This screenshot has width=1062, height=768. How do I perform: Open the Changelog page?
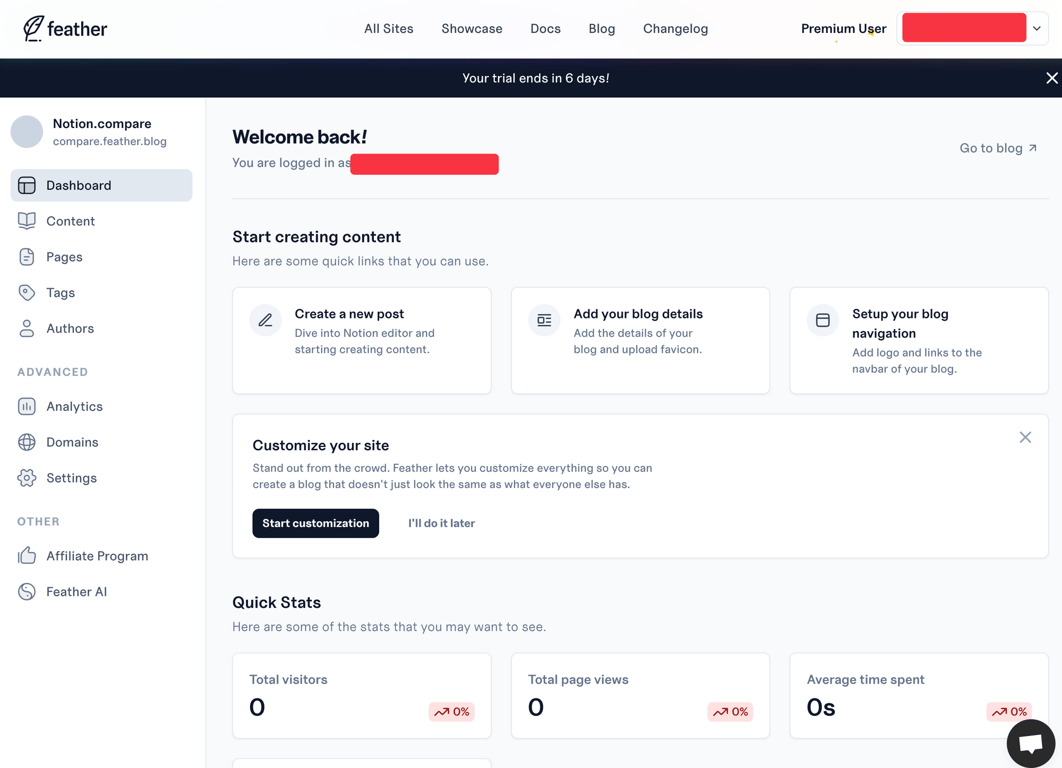coord(675,28)
